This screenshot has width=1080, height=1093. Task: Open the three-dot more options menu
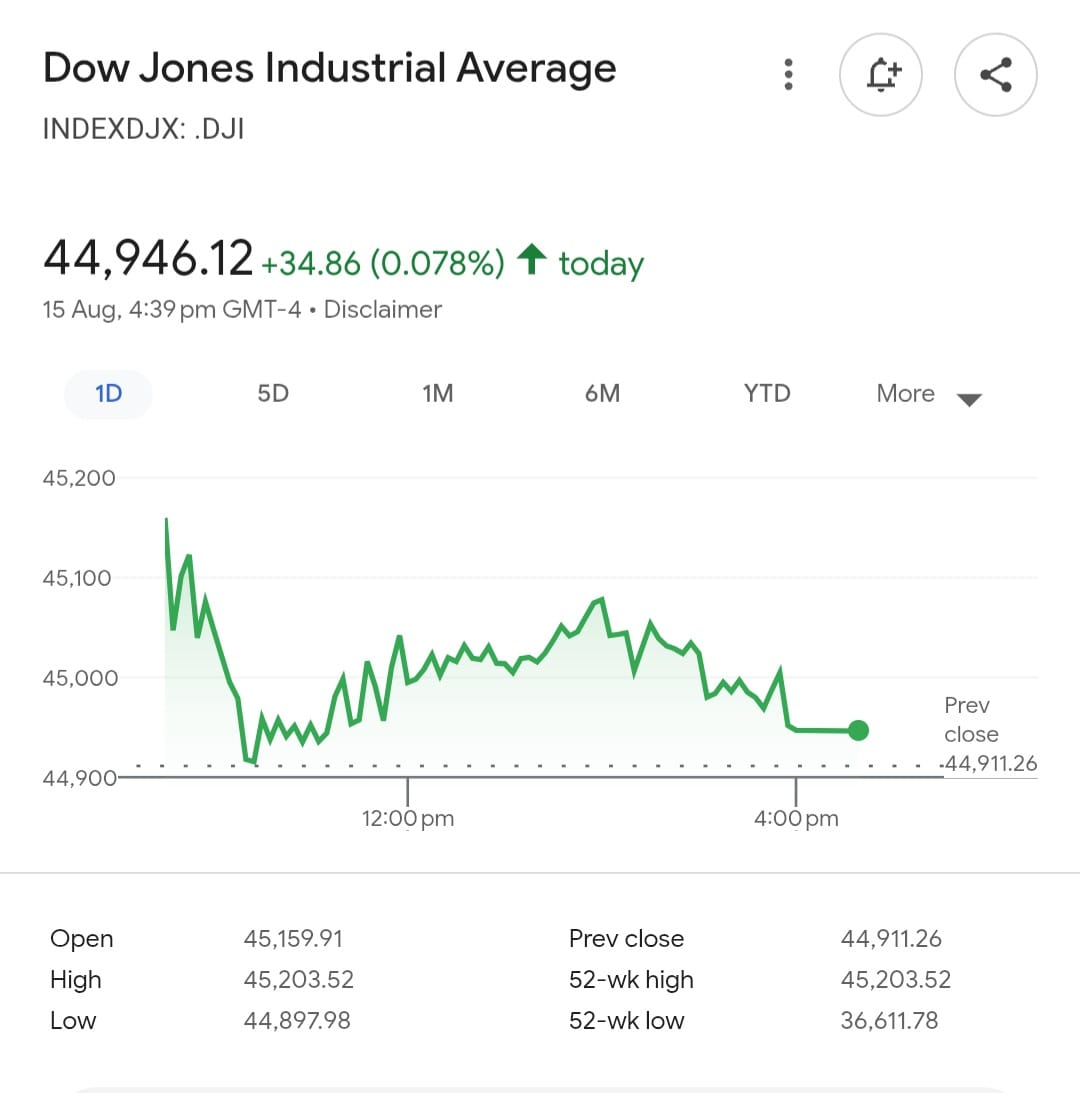pos(789,75)
